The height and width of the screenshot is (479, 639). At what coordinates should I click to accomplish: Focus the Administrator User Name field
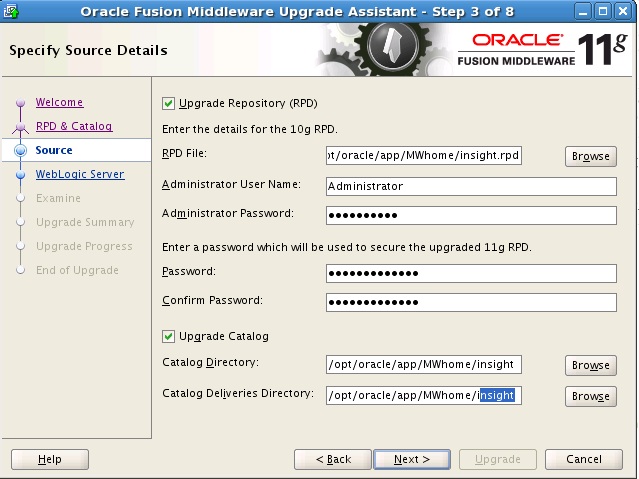(x=471, y=186)
